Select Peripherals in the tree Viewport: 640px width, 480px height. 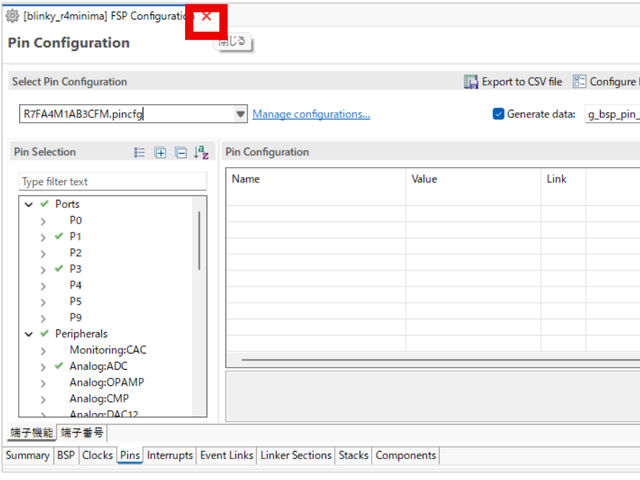click(81, 334)
